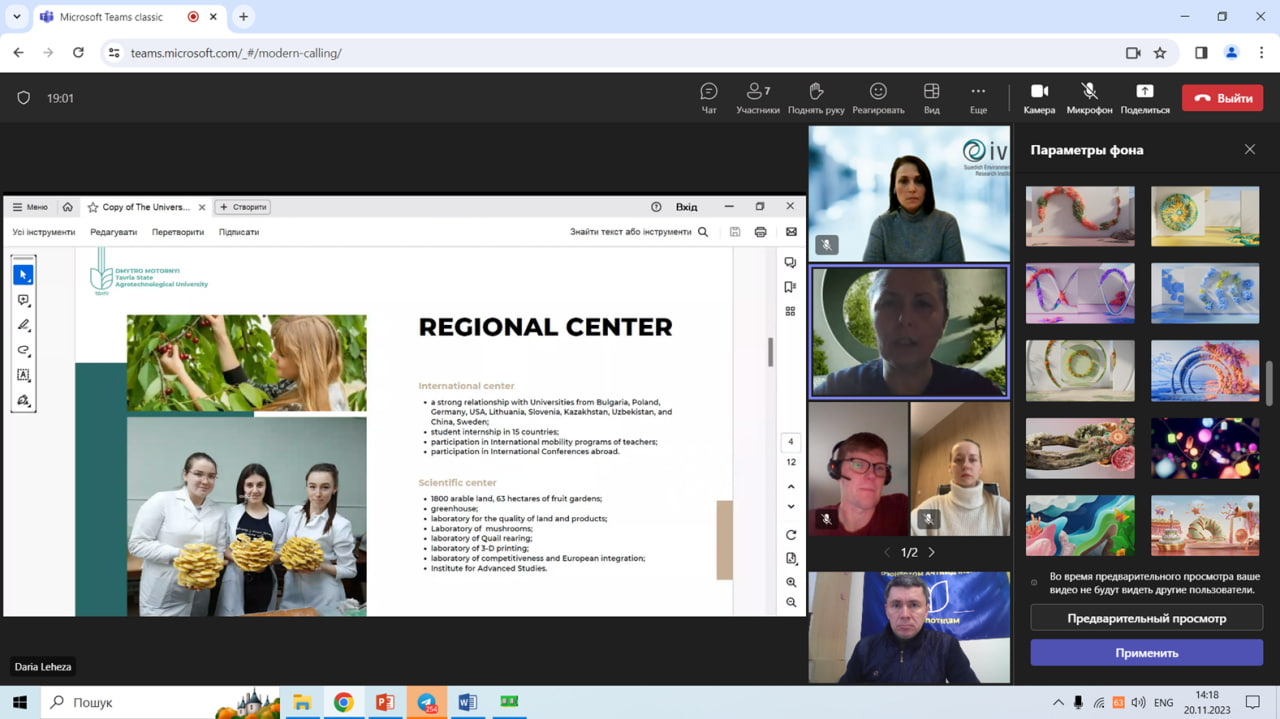Open the tab list dropdown in Chrome
This screenshot has height=719, width=1280.
tap(16, 17)
